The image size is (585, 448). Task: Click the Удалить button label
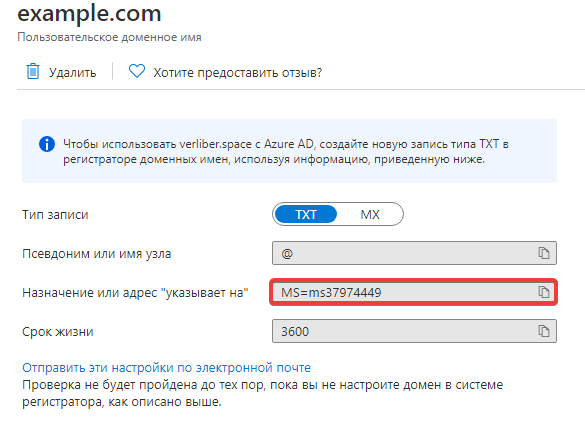tap(72, 72)
